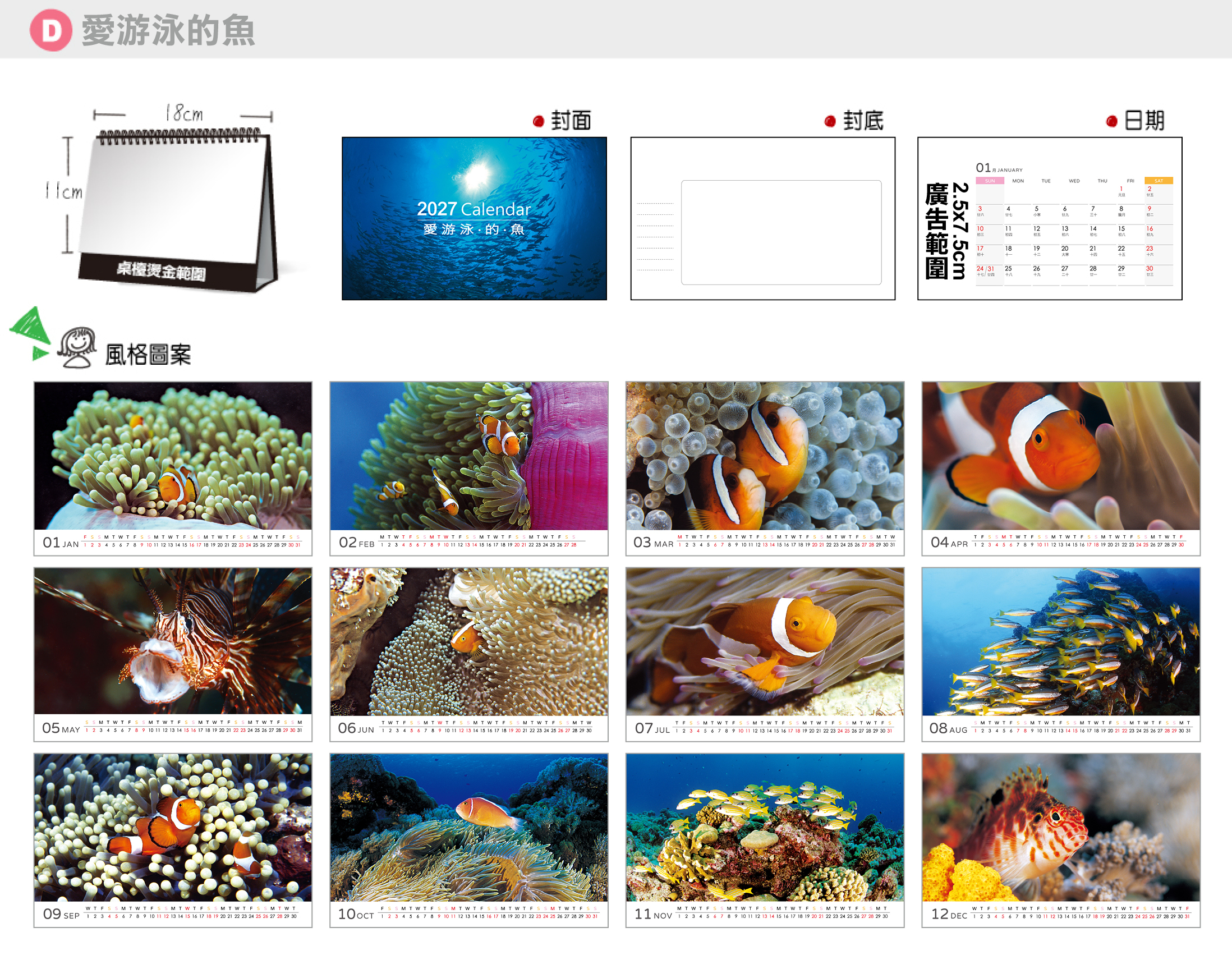Viewport: 1232px width, 955px height.
Task: Select the 05 MAY lionfish photo
Action: (173, 641)
